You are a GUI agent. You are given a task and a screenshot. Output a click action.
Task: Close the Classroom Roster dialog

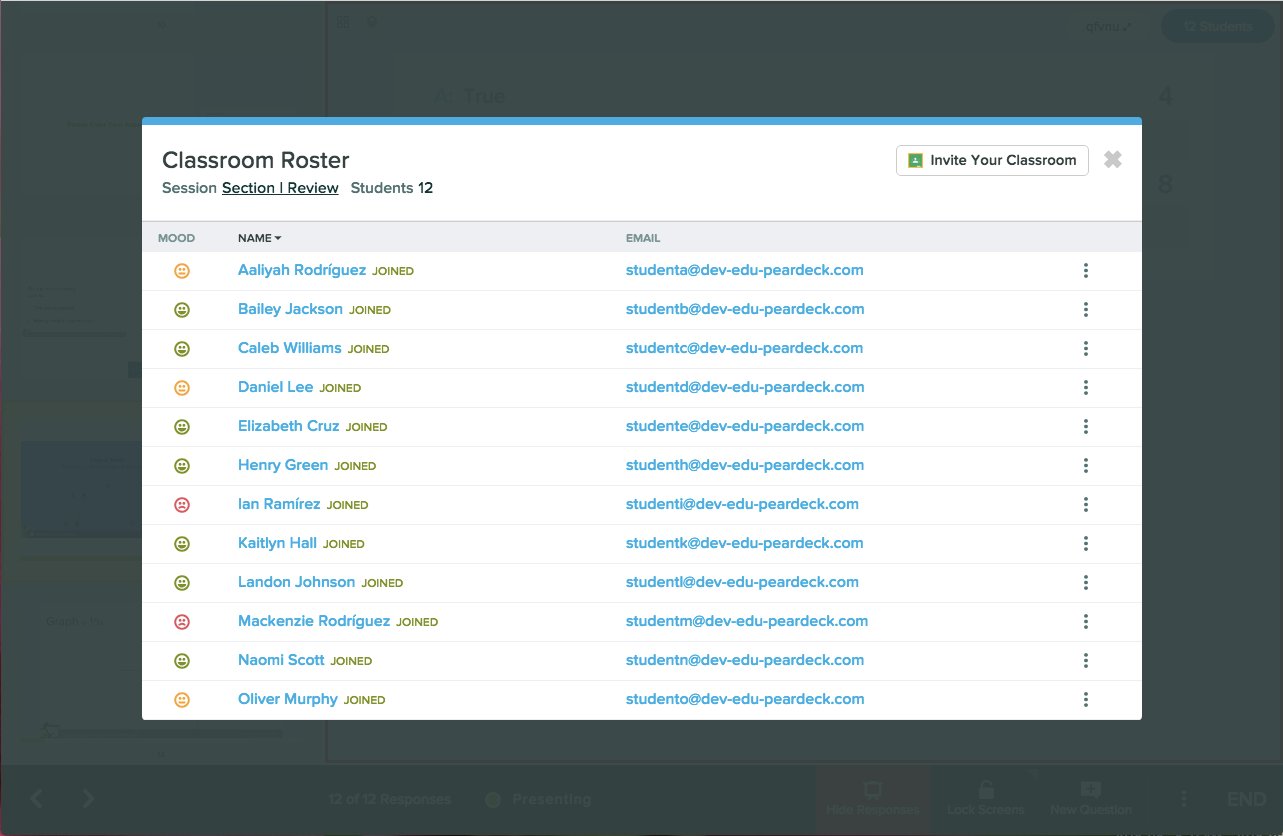(x=1113, y=160)
